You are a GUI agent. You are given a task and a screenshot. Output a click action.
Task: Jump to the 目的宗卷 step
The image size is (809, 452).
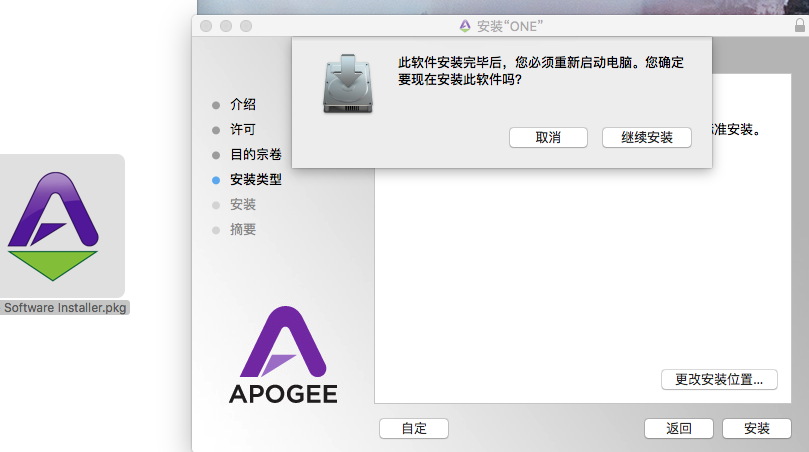(256, 155)
